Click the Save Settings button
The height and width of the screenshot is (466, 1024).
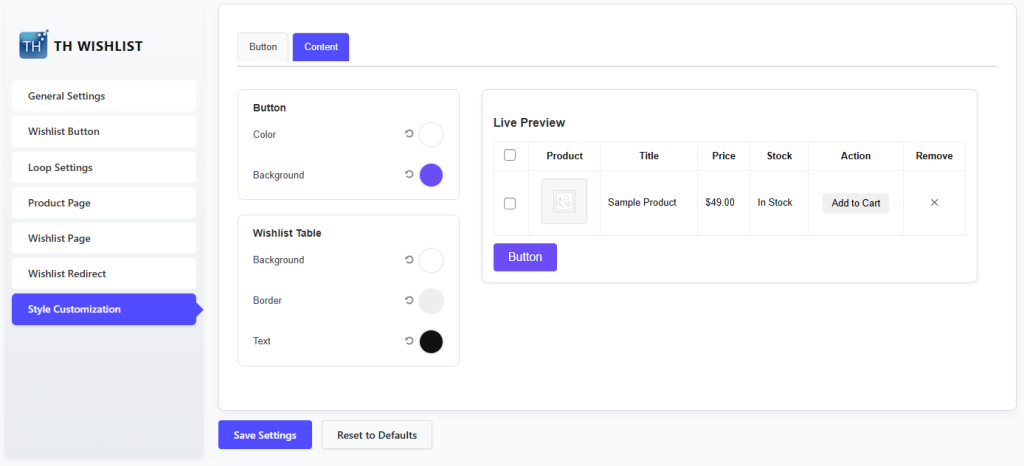coord(265,435)
